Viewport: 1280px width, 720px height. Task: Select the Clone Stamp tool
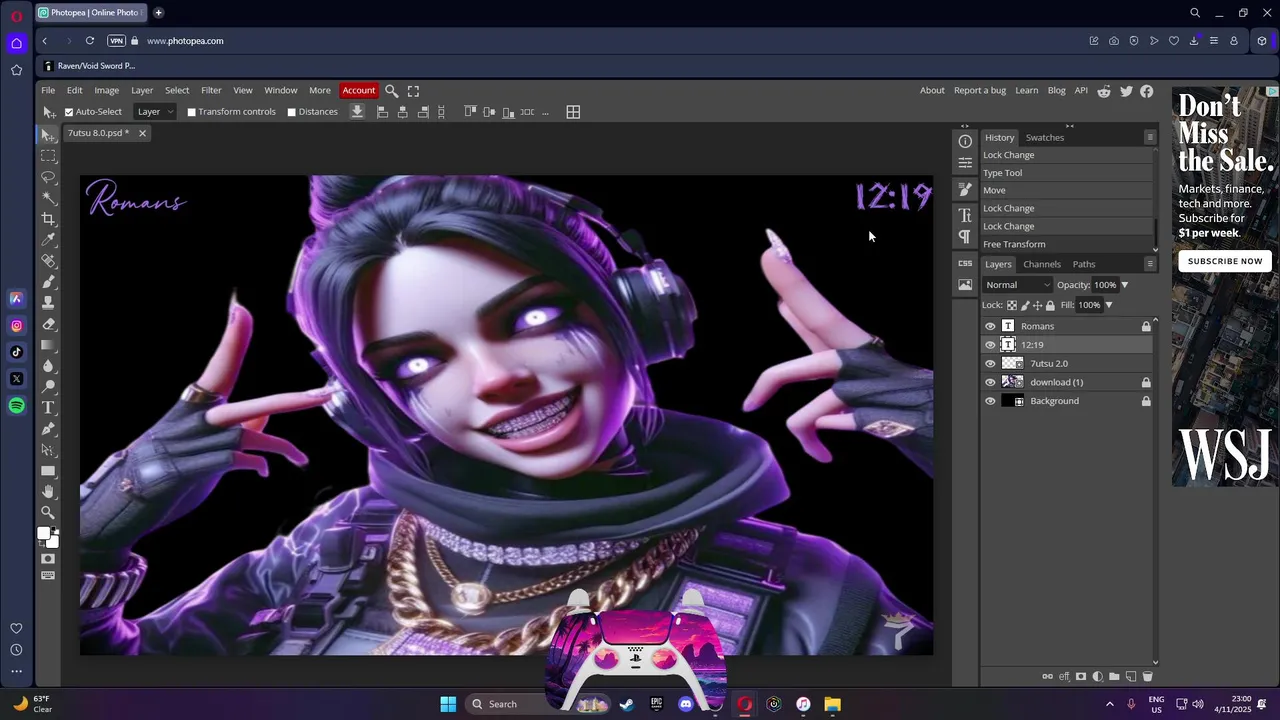point(48,303)
